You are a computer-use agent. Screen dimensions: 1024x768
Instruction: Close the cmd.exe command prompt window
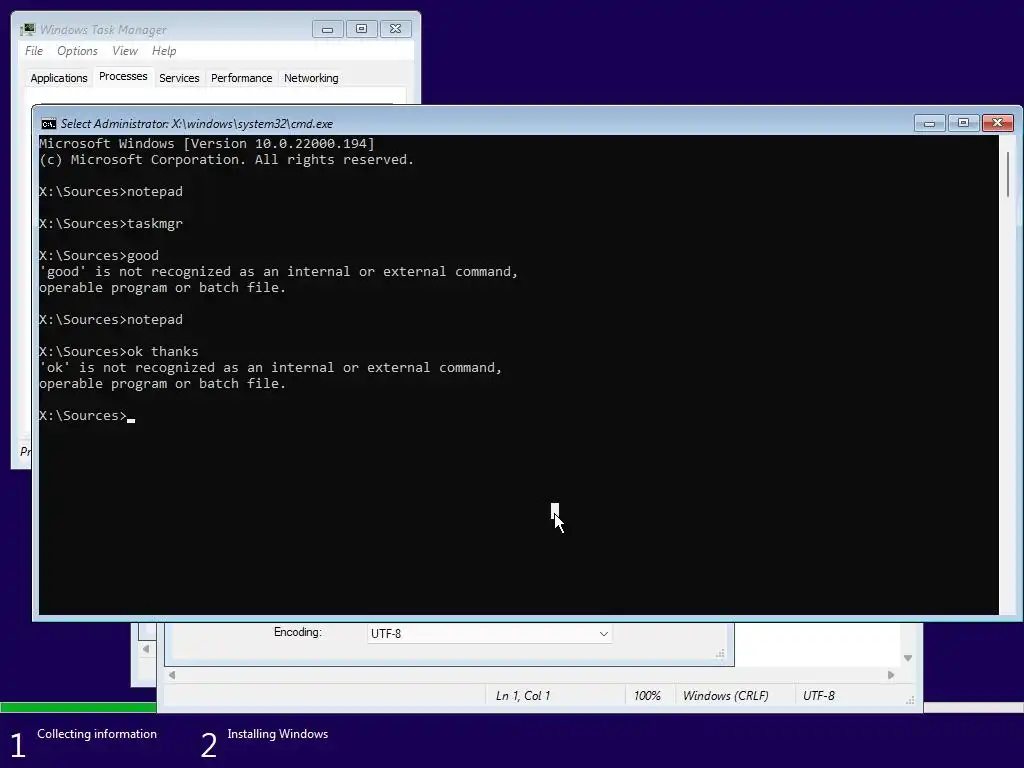coord(998,123)
